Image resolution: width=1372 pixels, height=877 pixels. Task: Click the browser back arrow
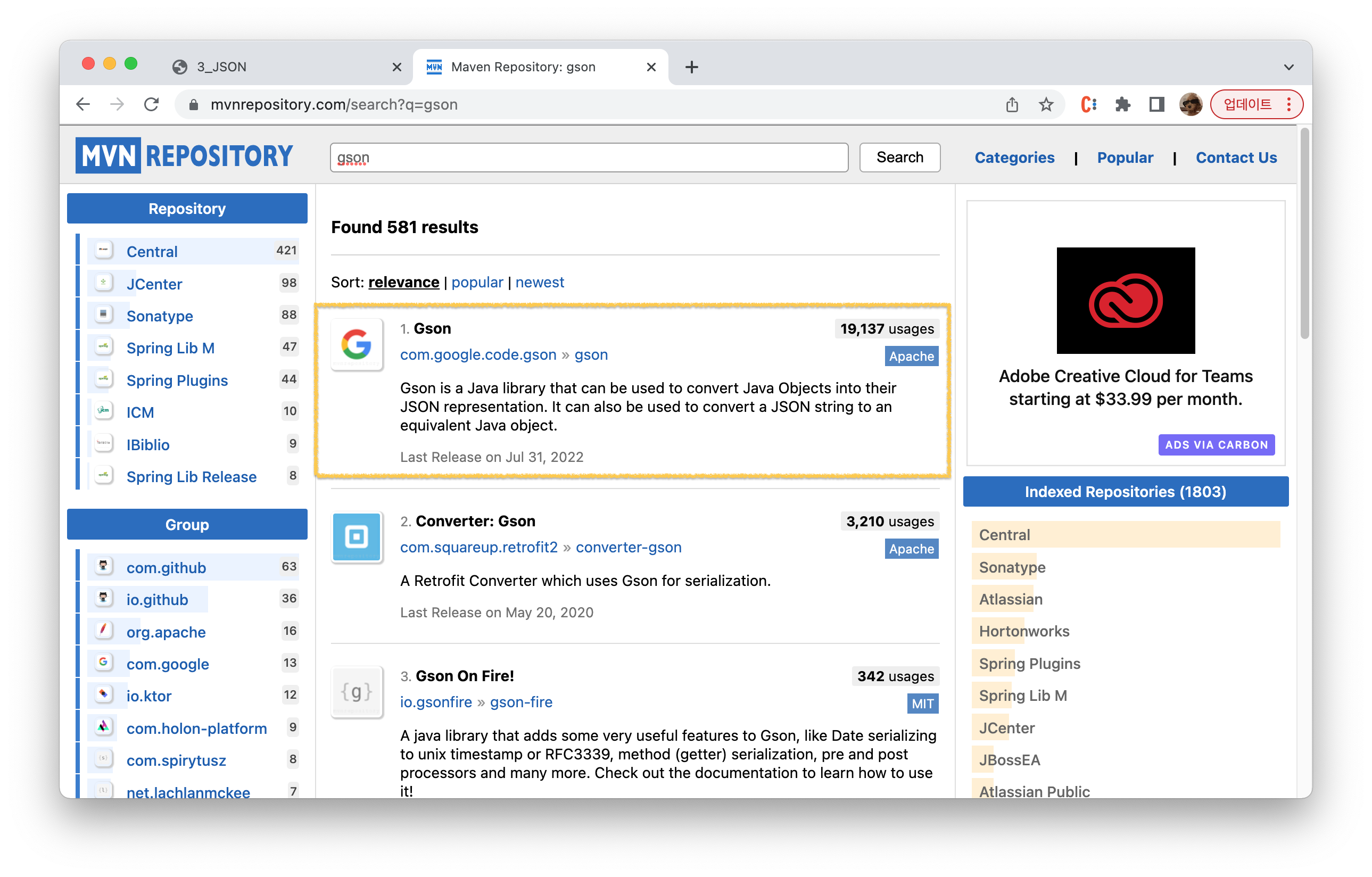tap(83, 104)
